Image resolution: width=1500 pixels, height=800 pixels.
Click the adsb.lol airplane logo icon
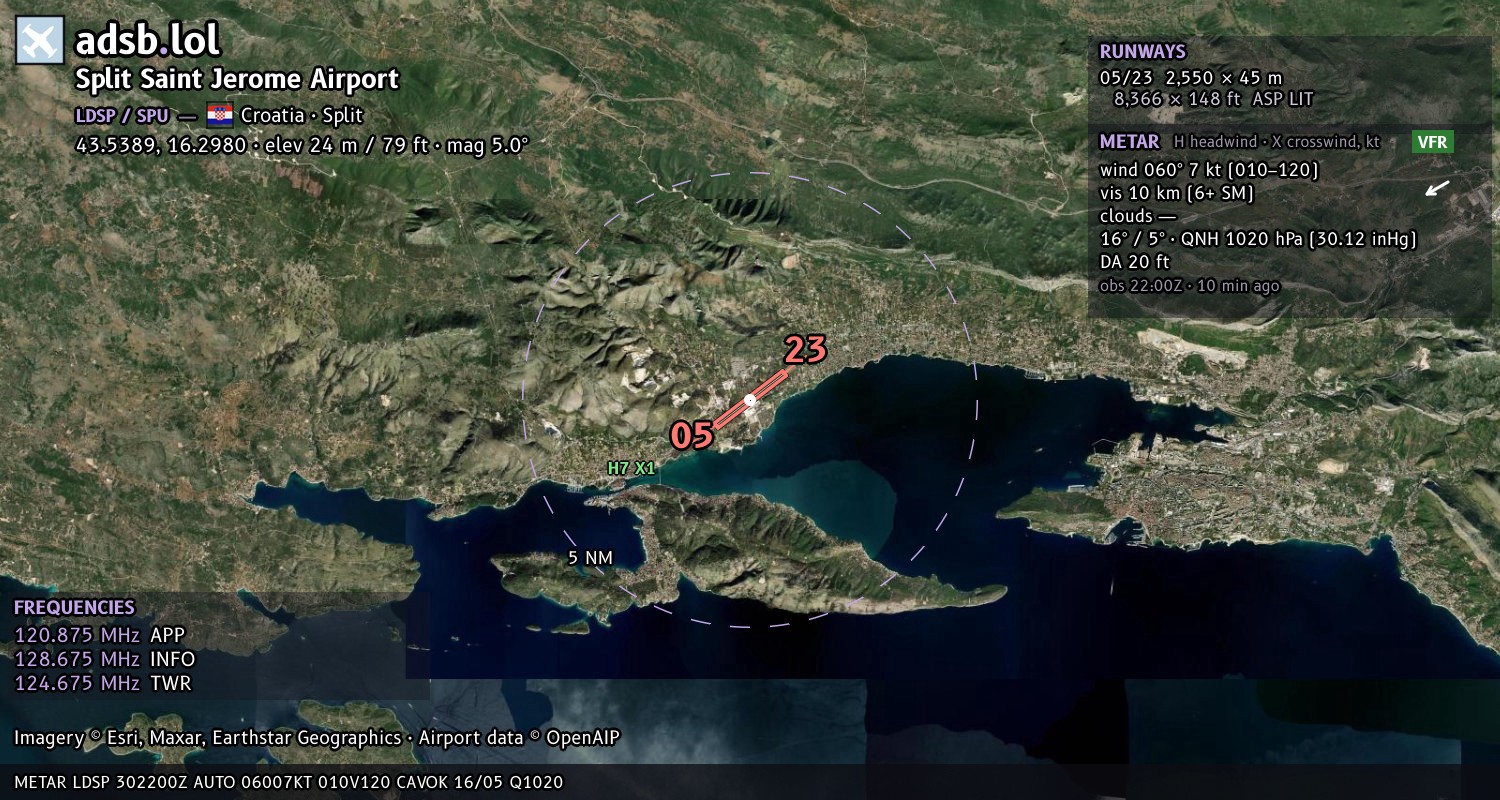point(40,41)
